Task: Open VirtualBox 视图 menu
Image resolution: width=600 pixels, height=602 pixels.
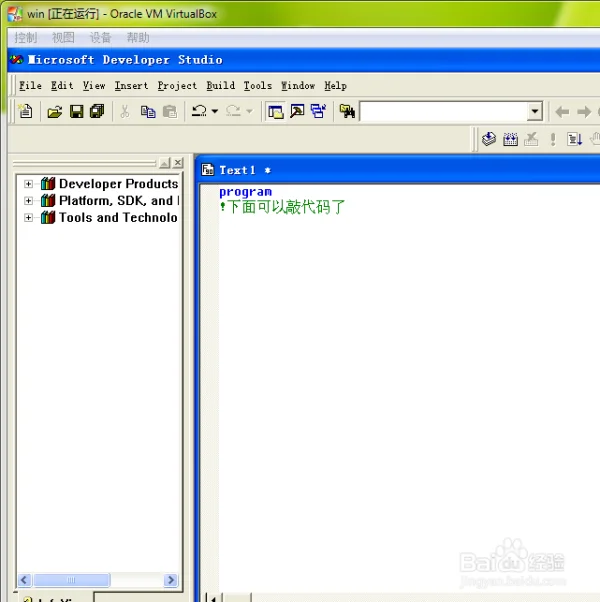Action: [63, 38]
